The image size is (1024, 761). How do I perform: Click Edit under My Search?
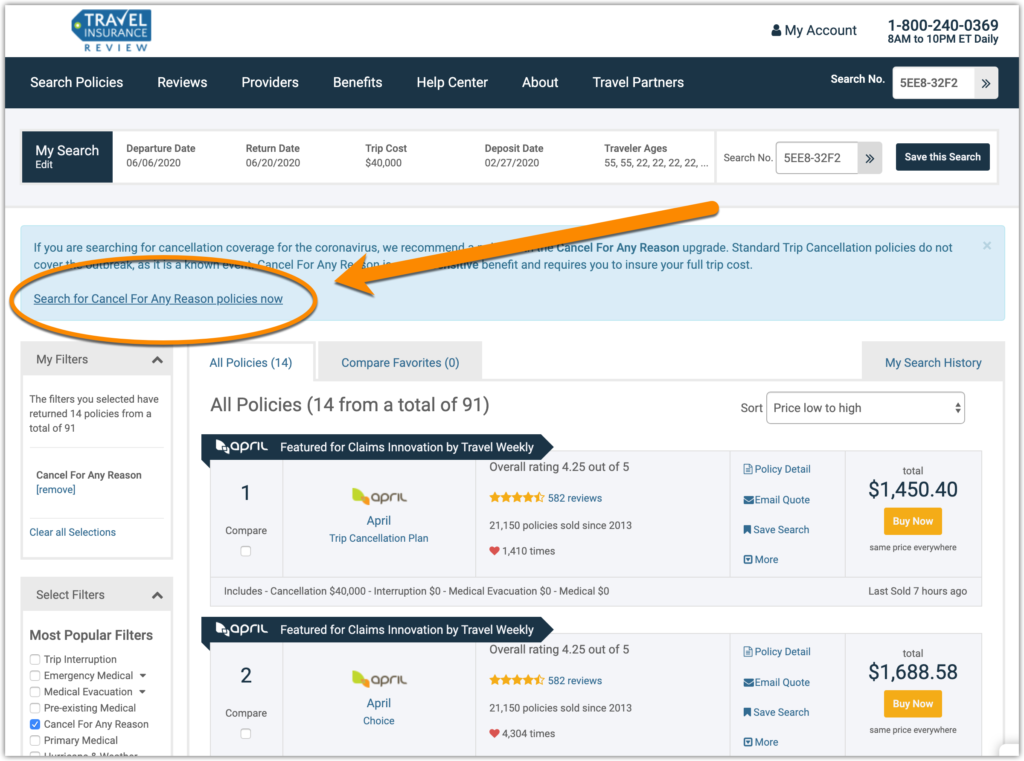tap(44, 165)
